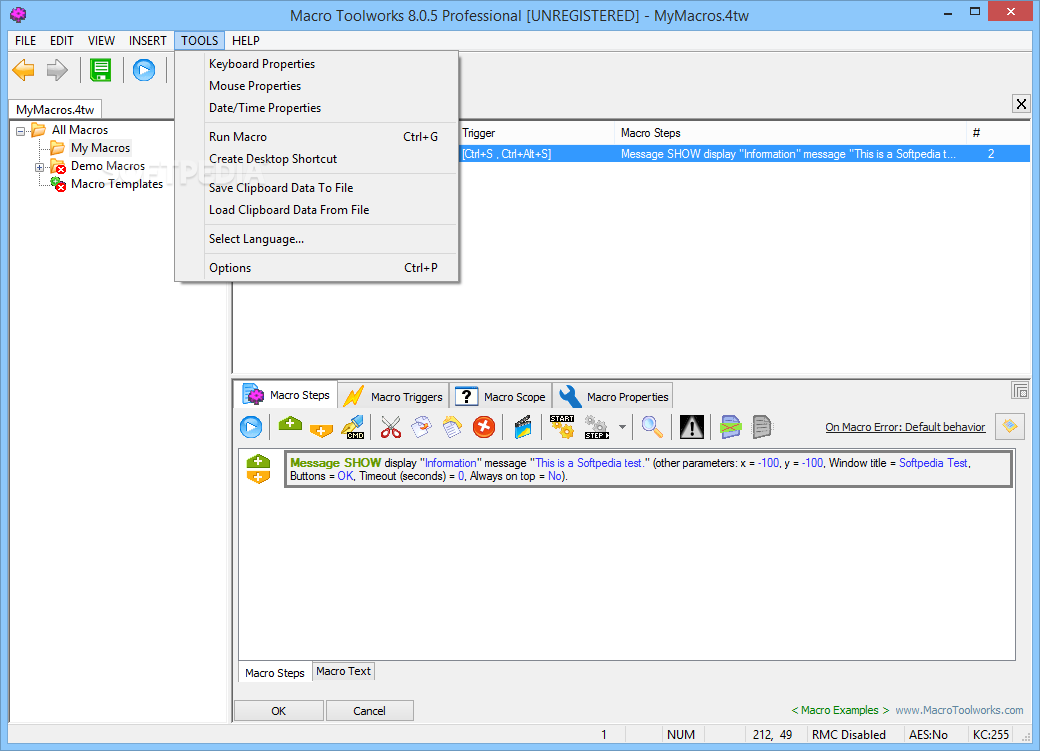Click the red circle delete icon

(x=484, y=427)
